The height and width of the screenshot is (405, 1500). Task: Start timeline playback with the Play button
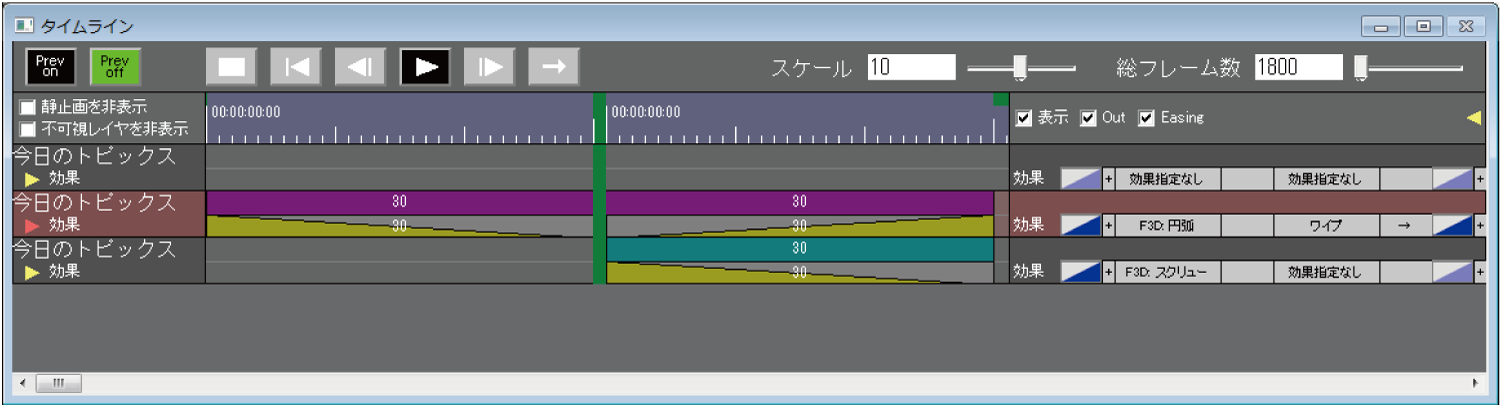(425, 67)
